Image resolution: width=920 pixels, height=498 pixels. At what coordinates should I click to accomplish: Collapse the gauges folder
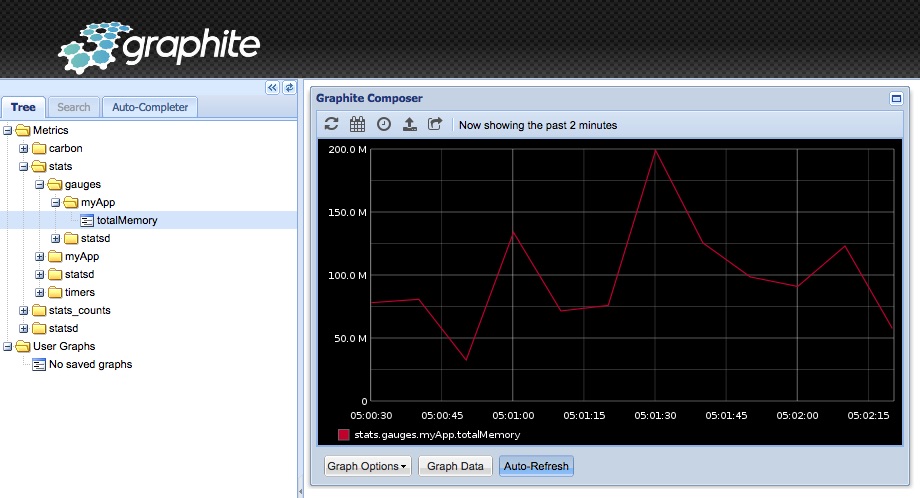point(39,184)
